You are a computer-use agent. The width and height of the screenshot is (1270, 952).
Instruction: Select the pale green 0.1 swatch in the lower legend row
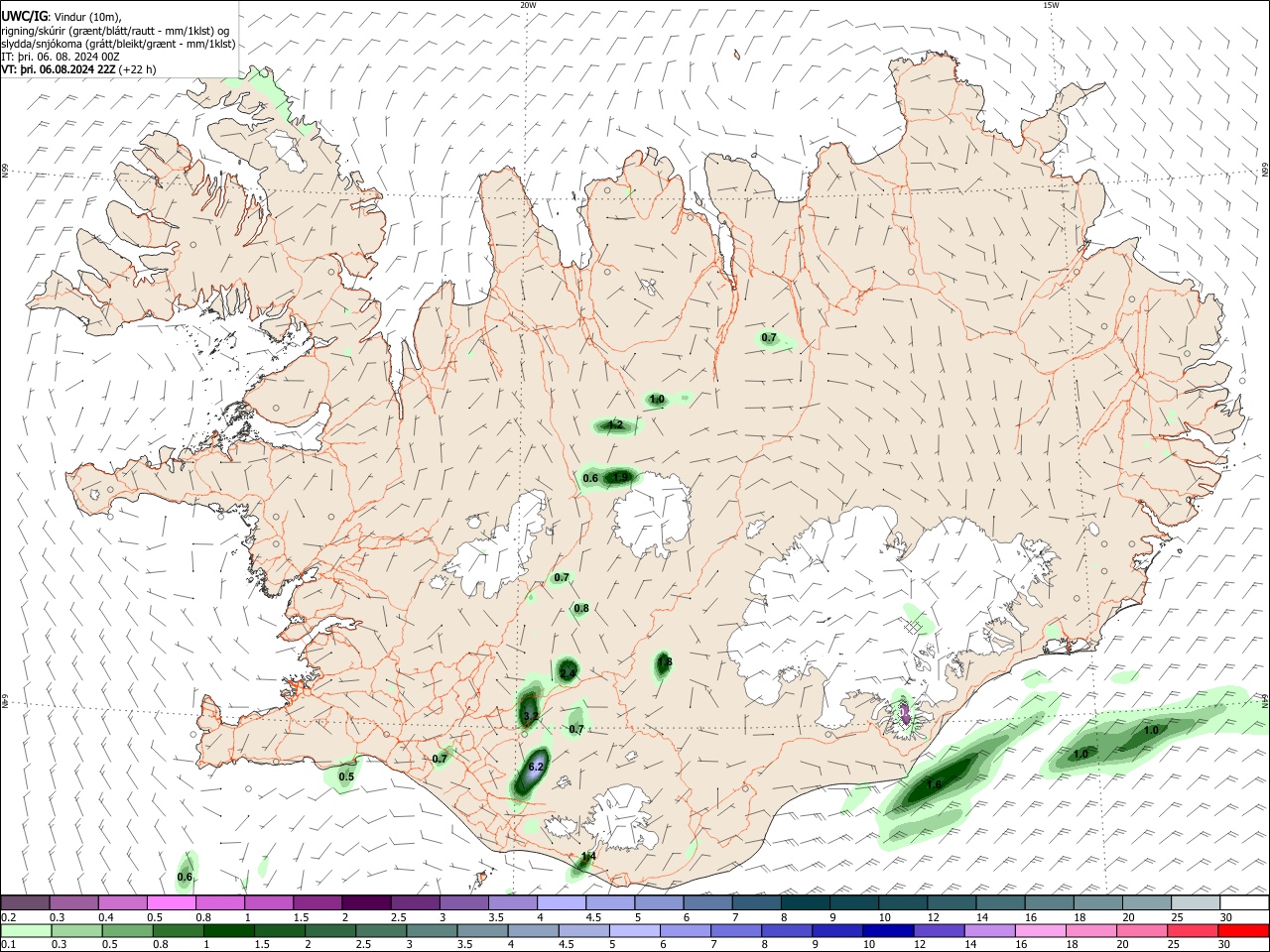point(26,930)
